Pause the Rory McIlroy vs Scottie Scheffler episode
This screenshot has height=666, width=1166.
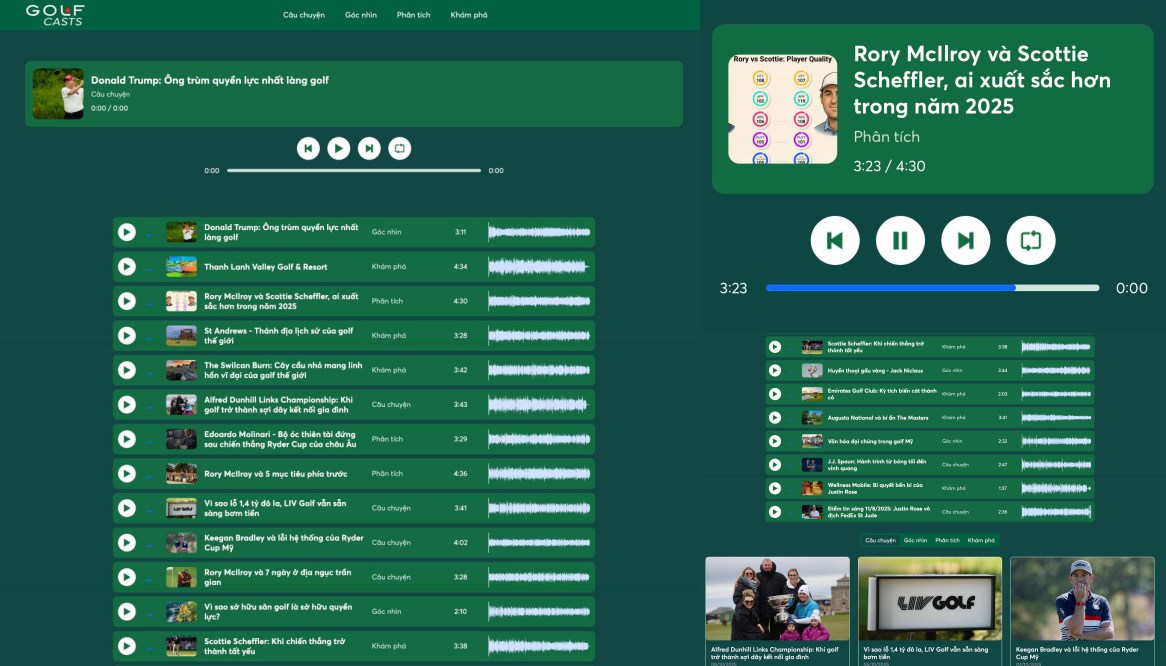[x=900, y=240]
